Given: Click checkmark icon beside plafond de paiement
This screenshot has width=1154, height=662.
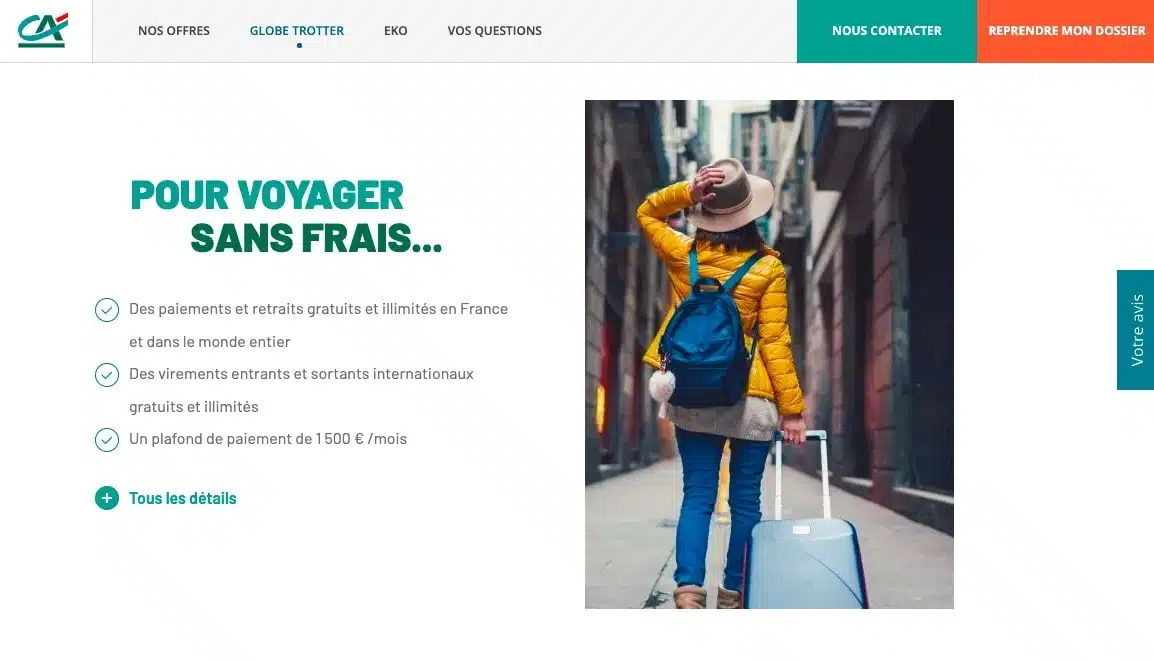Looking at the screenshot, I should click(x=107, y=440).
